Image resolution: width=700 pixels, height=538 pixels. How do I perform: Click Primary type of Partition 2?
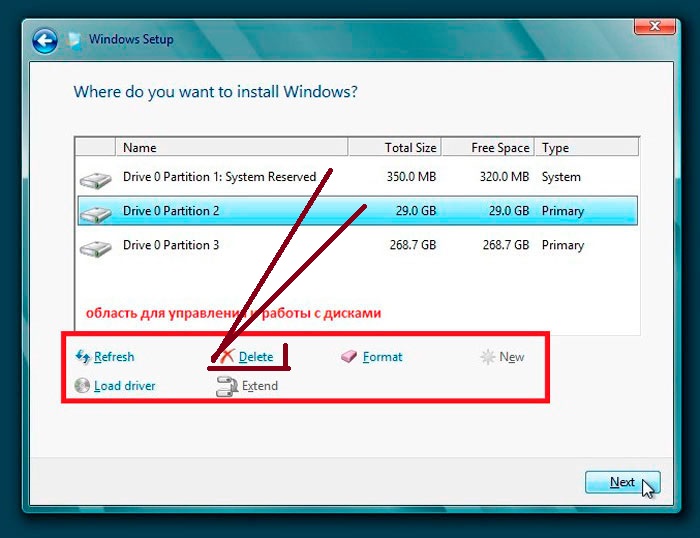562,211
